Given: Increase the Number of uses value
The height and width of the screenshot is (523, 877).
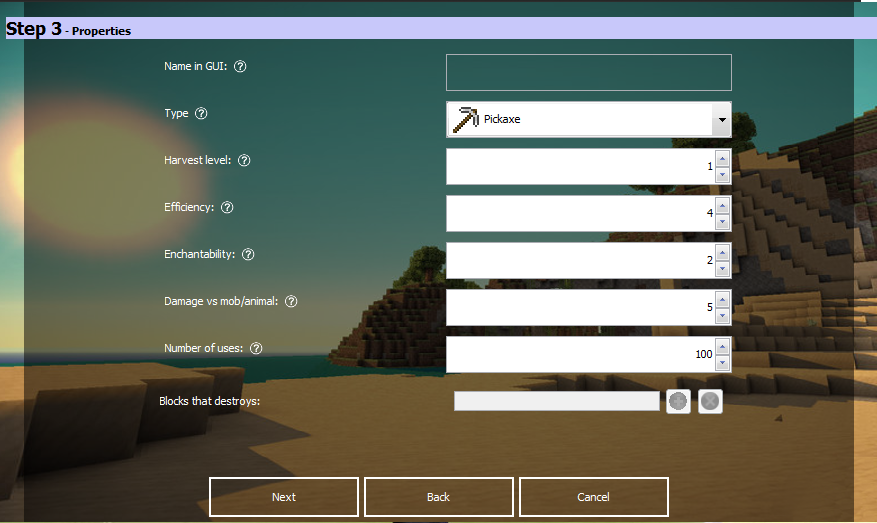Looking at the screenshot, I should 722,347.
